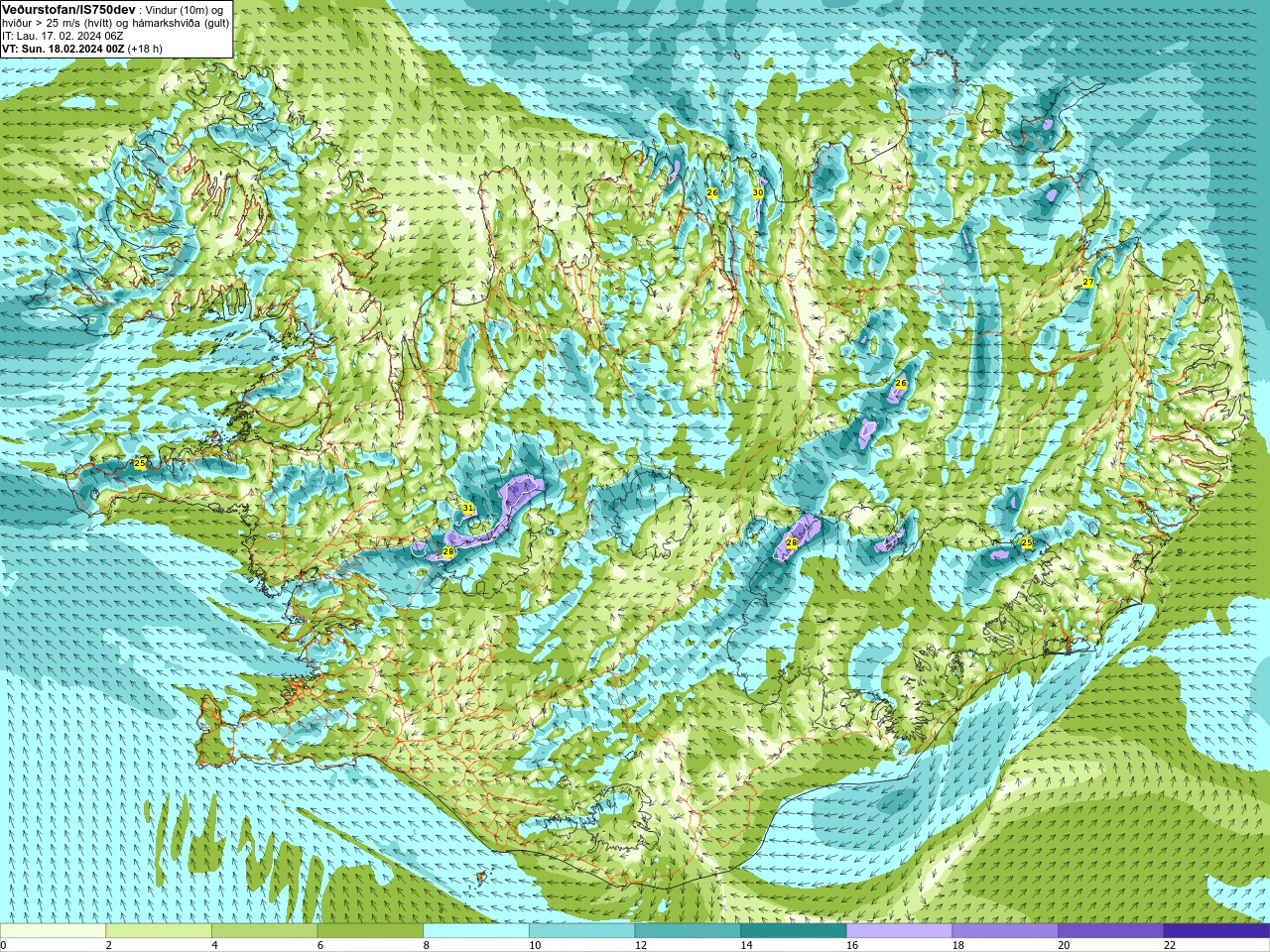The width and height of the screenshot is (1270, 952).
Task: Click the yellow gust label reading 31
Action: tap(468, 509)
